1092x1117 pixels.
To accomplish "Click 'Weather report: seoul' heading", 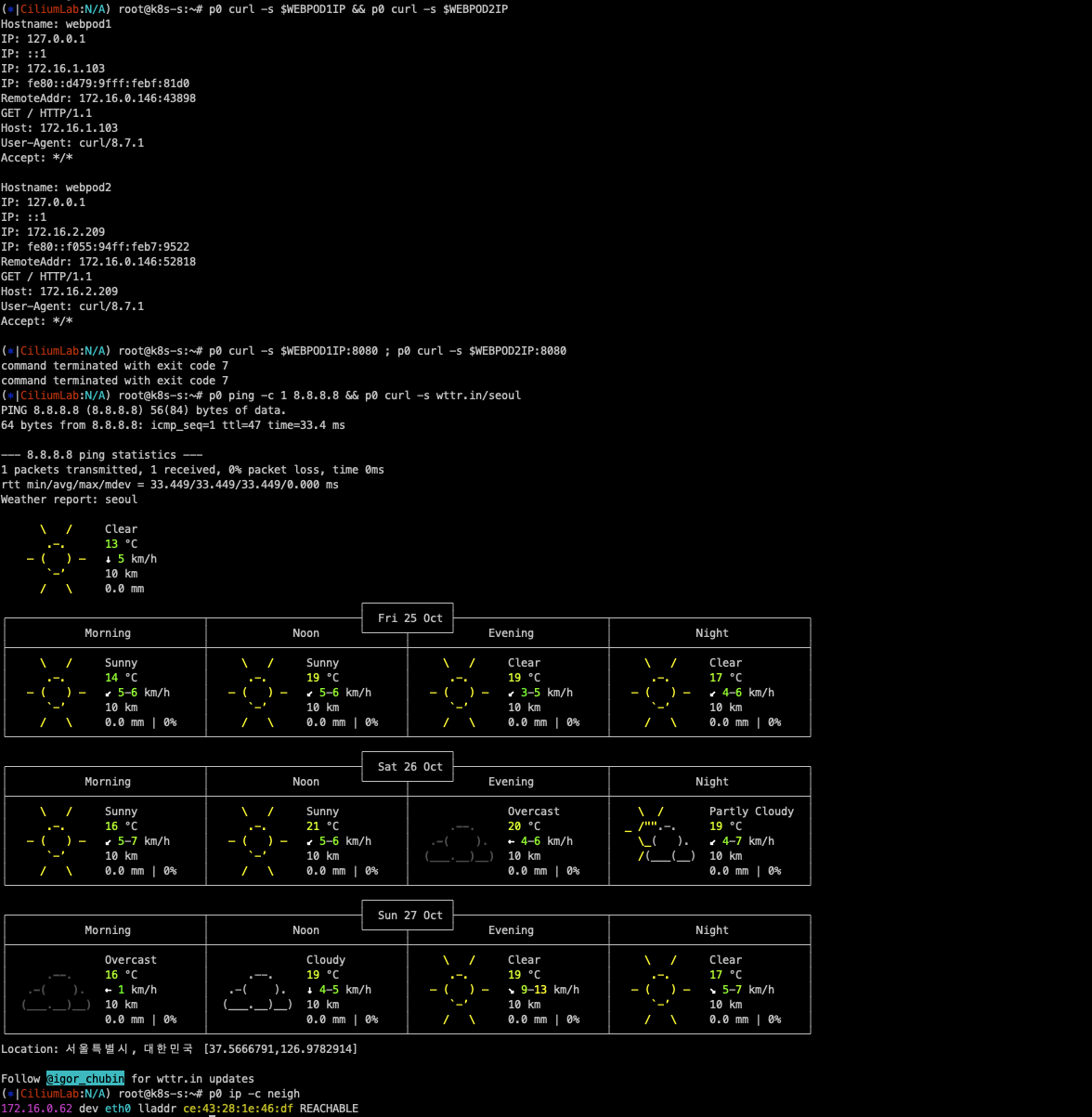I will pos(70,500).
